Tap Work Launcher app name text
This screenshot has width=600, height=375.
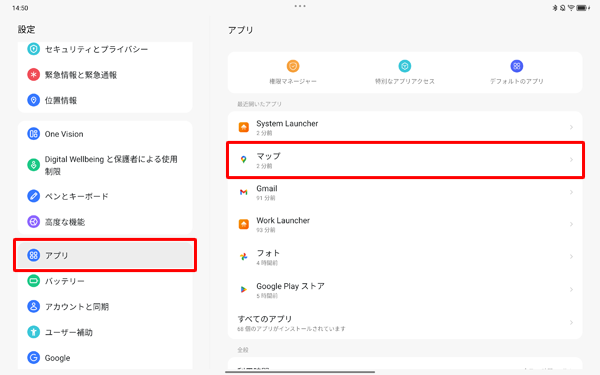tap(283, 220)
